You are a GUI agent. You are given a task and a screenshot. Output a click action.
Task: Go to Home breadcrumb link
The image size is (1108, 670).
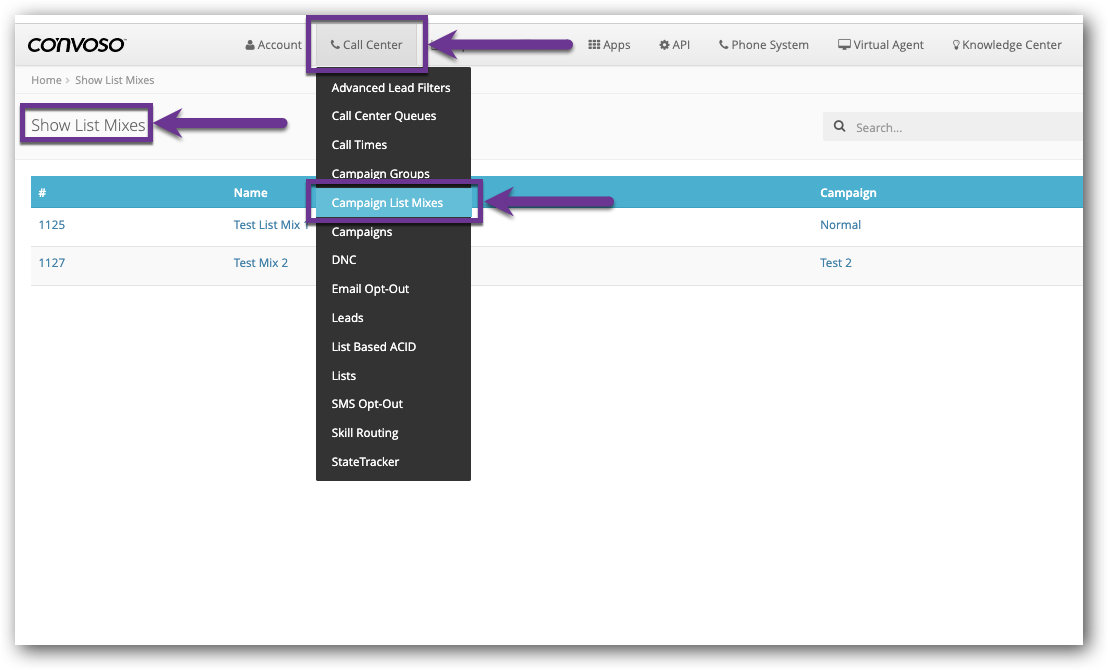(46, 81)
